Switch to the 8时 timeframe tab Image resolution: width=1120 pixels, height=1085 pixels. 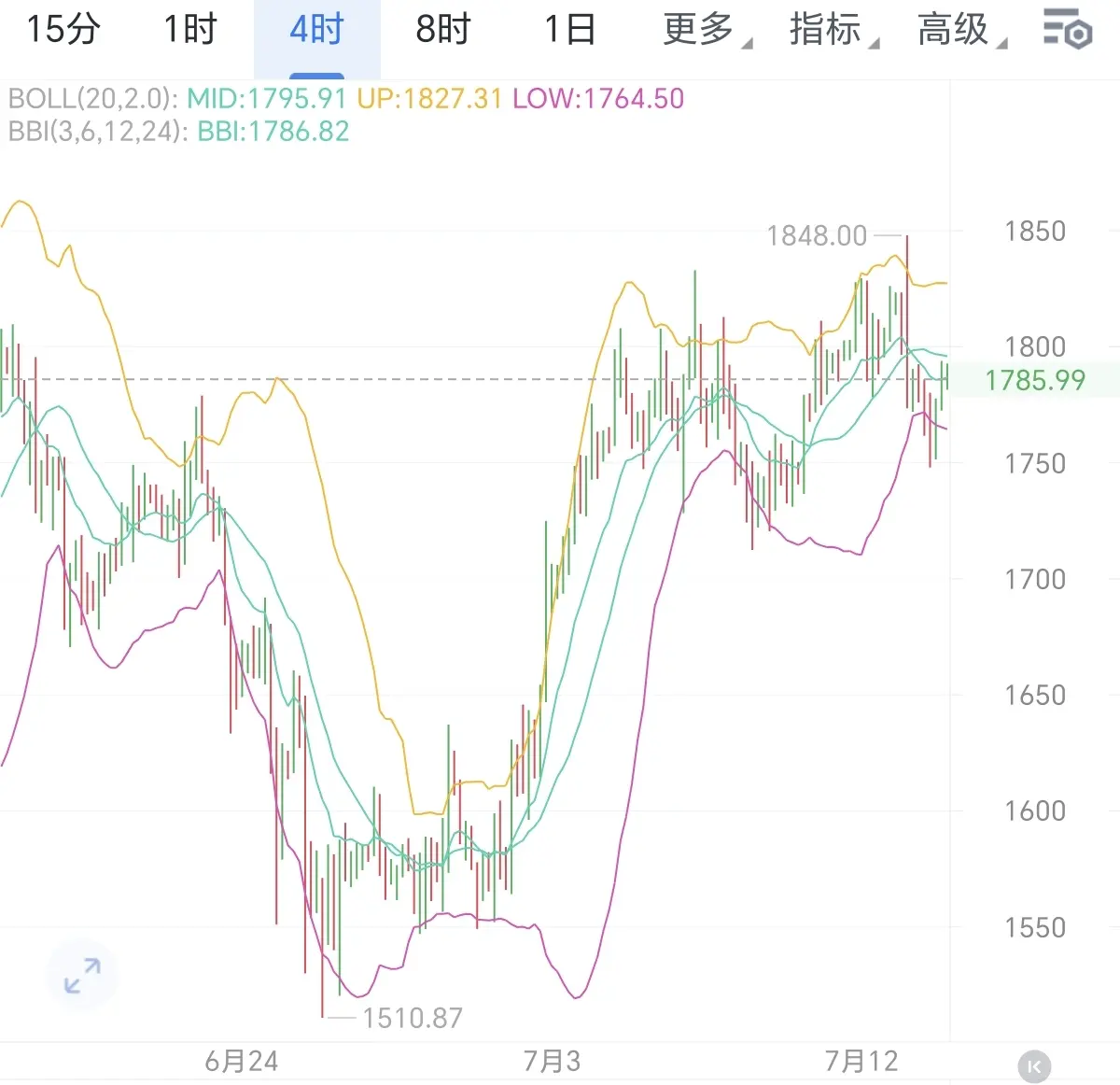443,30
